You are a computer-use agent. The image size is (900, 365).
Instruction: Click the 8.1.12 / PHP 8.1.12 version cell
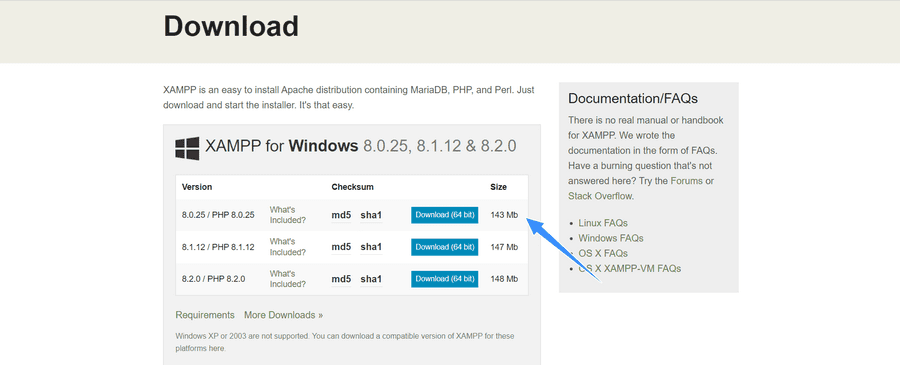pyautogui.click(x=218, y=247)
